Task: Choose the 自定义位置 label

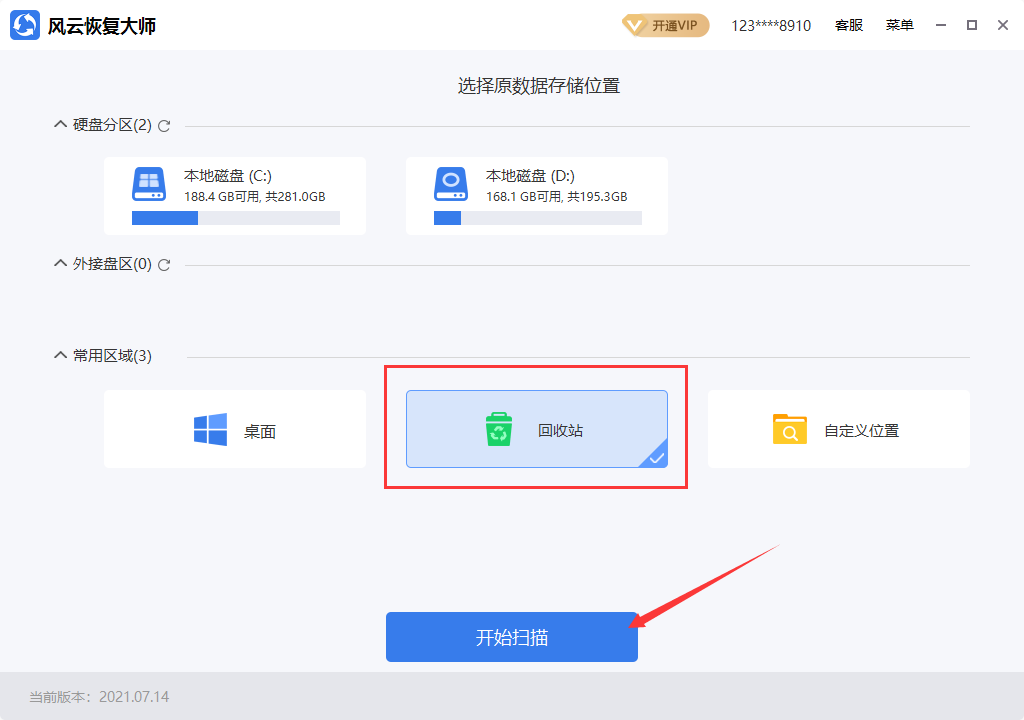Action: pyautogui.click(x=861, y=431)
